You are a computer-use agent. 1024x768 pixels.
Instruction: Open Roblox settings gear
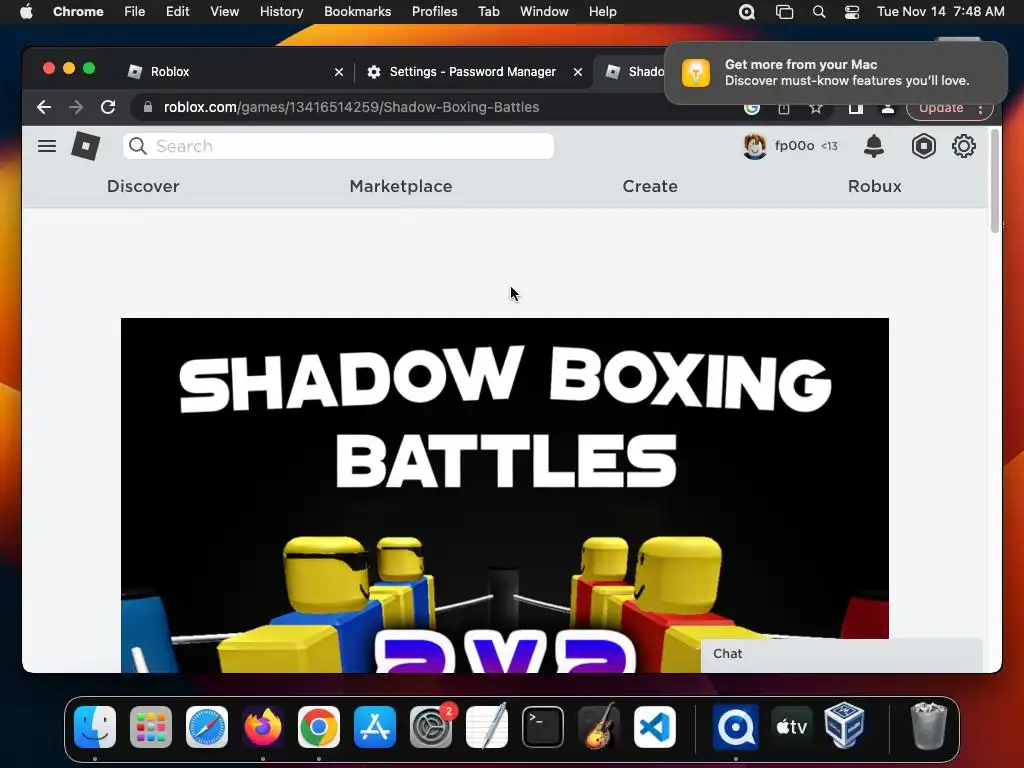tap(963, 146)
